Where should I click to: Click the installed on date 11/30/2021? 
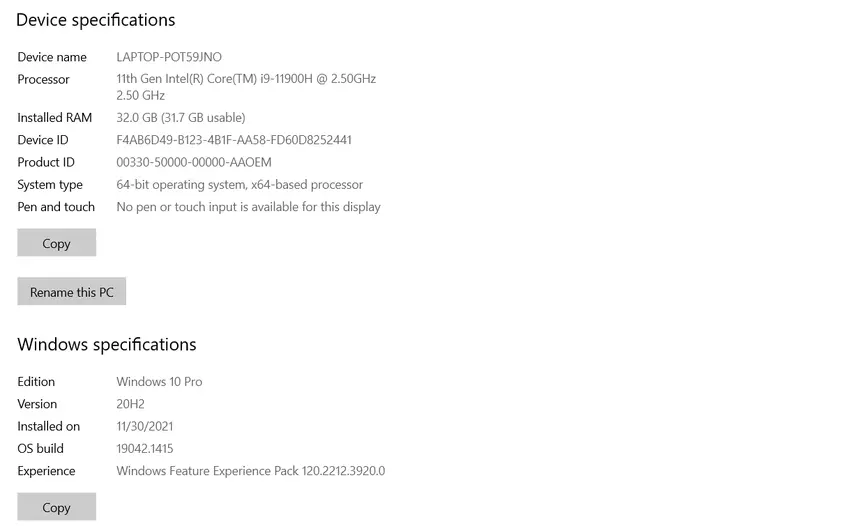(145, 426)
